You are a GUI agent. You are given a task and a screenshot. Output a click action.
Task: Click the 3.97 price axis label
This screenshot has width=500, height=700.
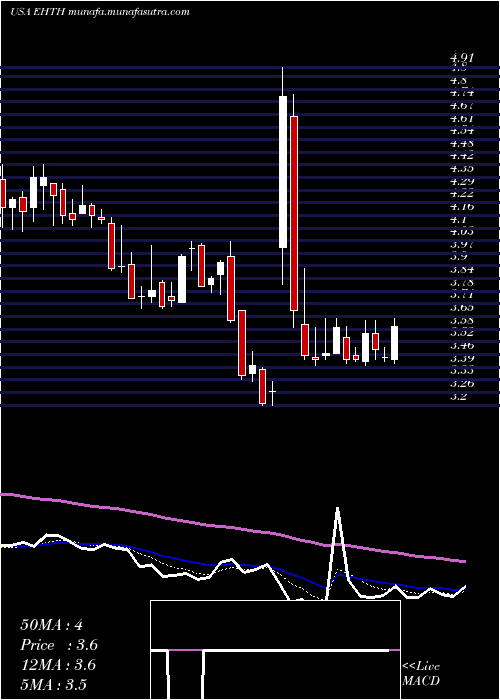(462, 245)
